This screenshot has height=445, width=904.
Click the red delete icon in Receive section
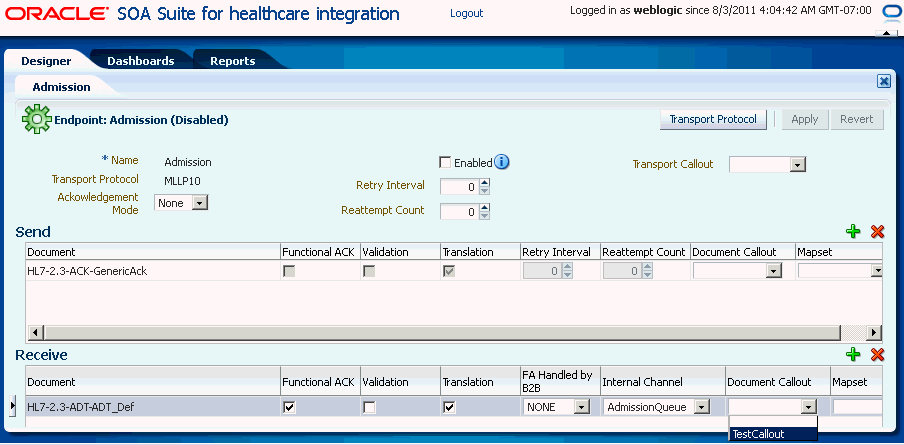click(x=877, y=355)
